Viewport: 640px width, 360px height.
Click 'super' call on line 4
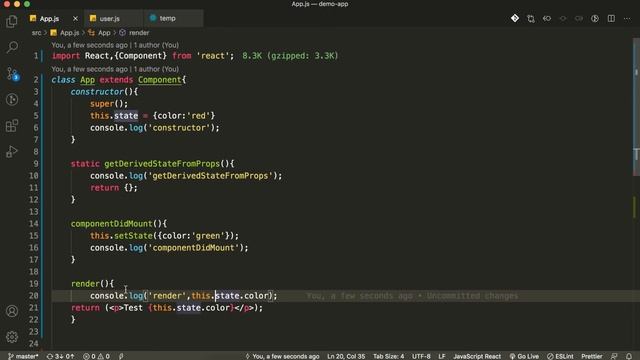click(x=102, y=104)
